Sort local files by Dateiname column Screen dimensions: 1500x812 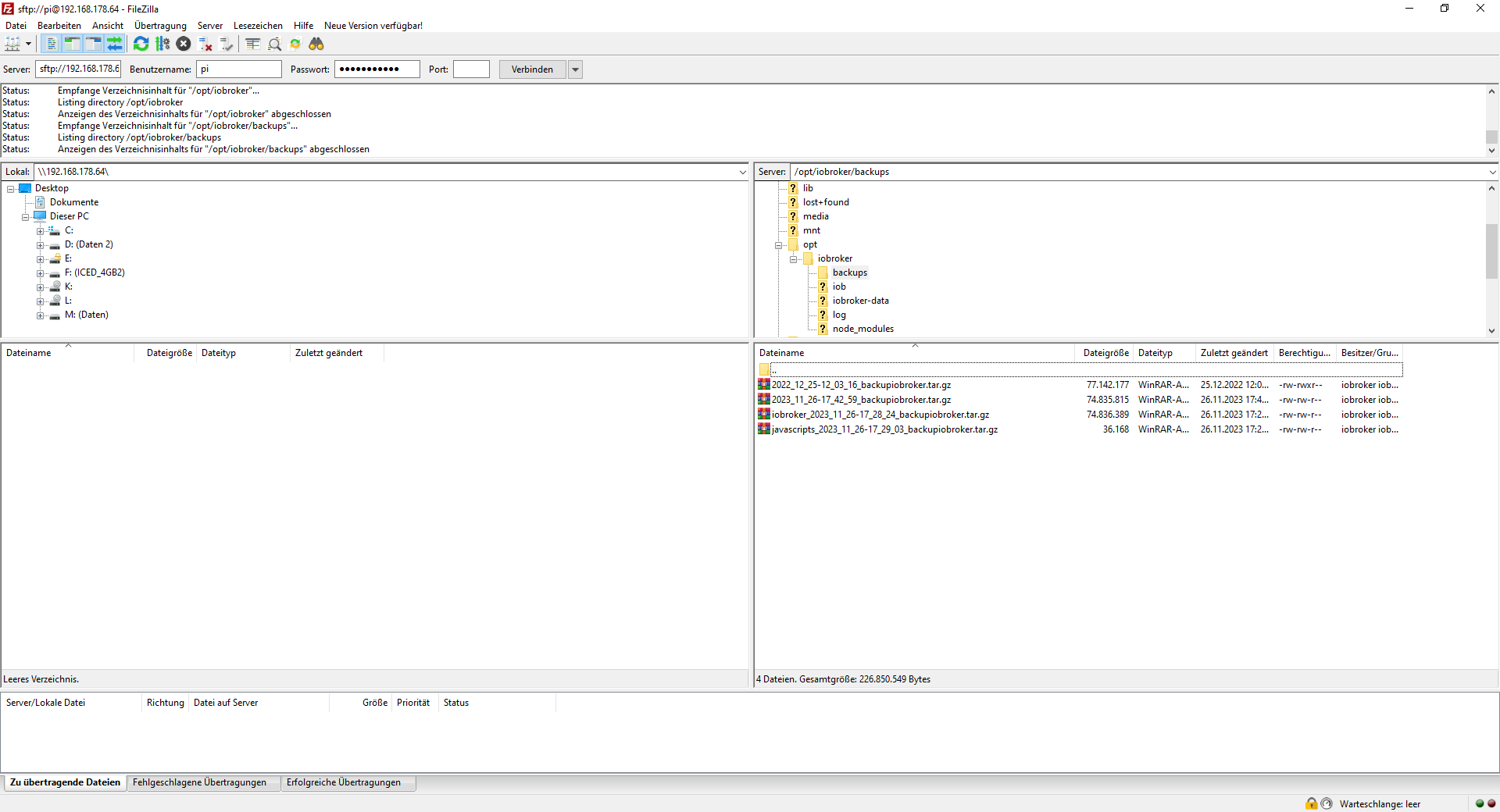tap(68, 353)
